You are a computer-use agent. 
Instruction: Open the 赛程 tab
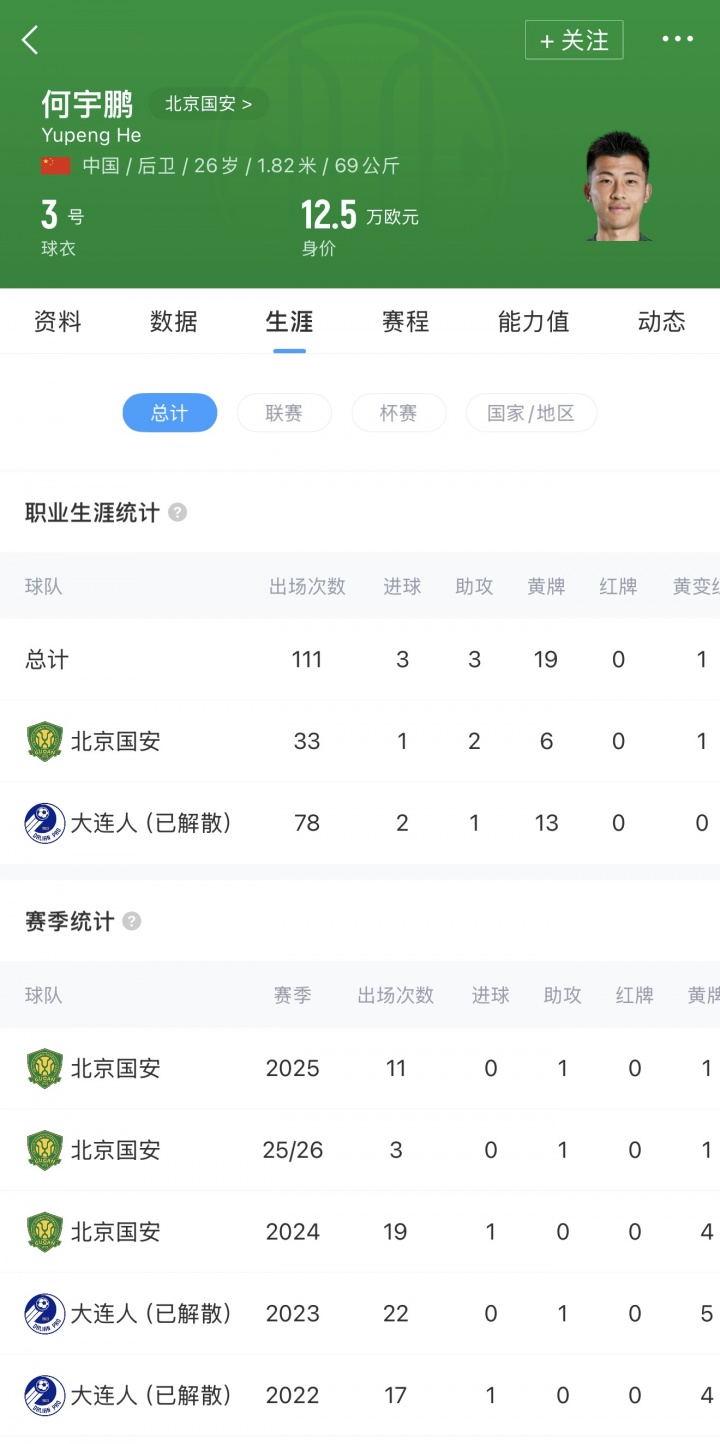405,322
